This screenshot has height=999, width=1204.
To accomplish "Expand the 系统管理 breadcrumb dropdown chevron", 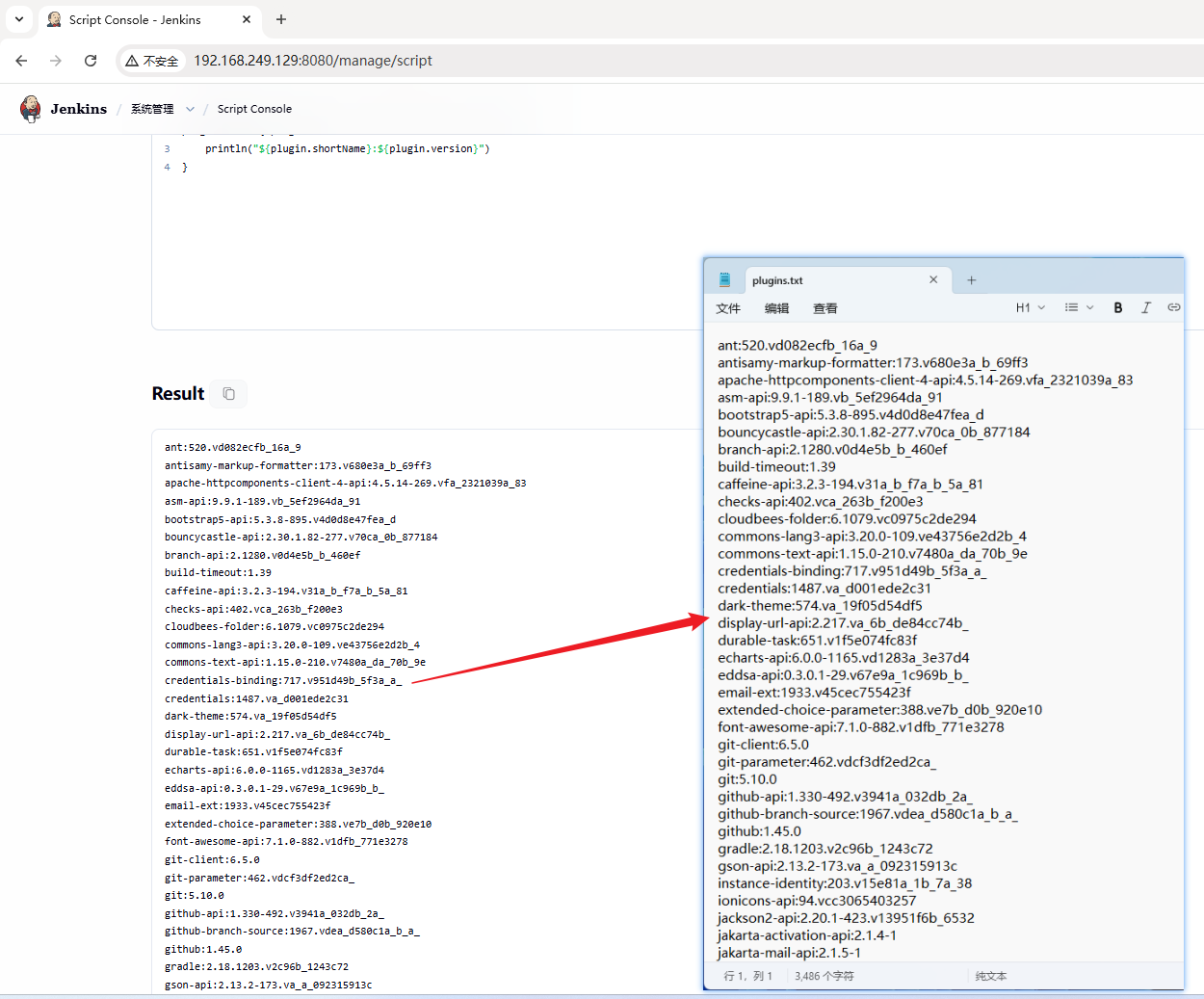I will coord(190,109).
